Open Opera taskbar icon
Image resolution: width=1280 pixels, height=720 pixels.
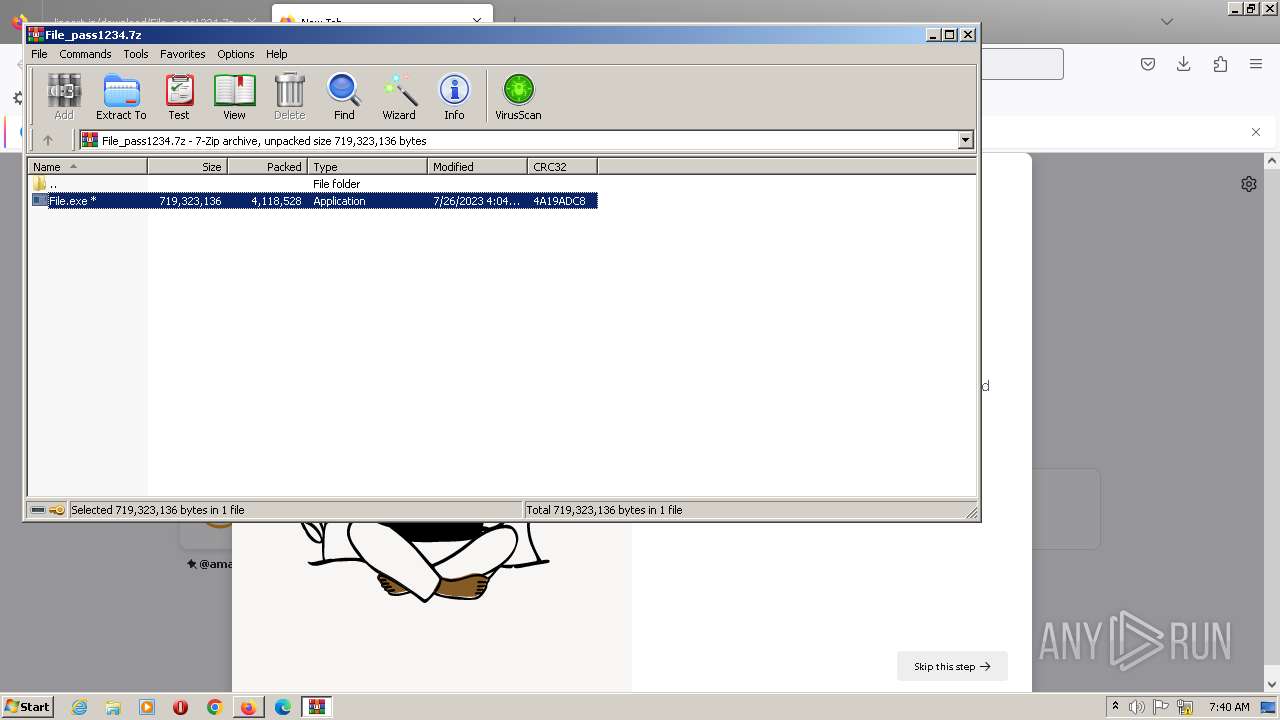point(181,707)
